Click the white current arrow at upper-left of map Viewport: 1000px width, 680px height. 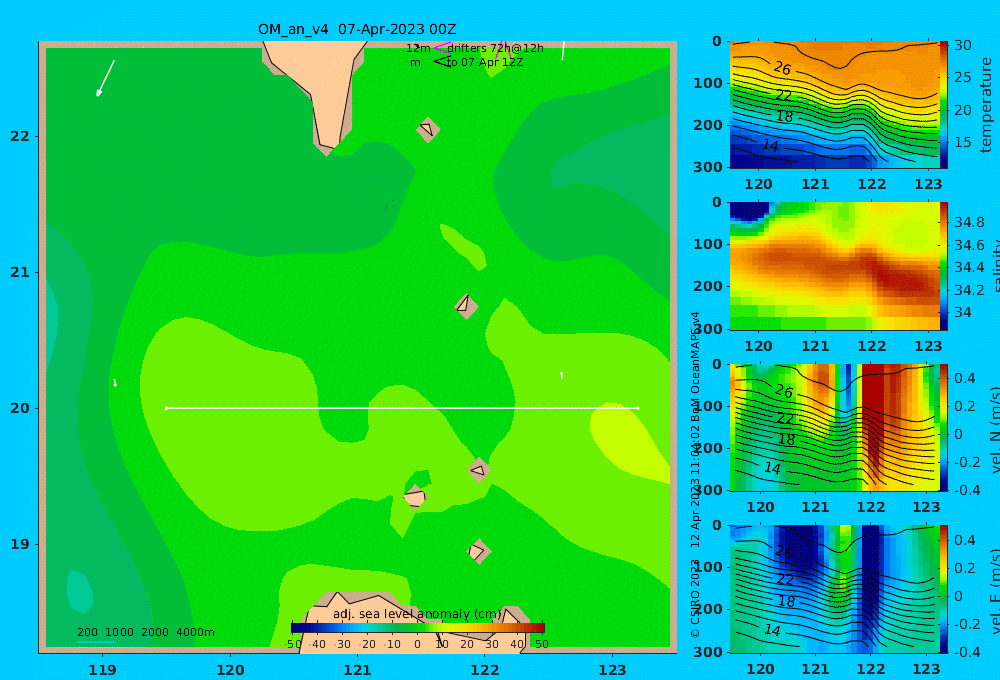point(105,78)
